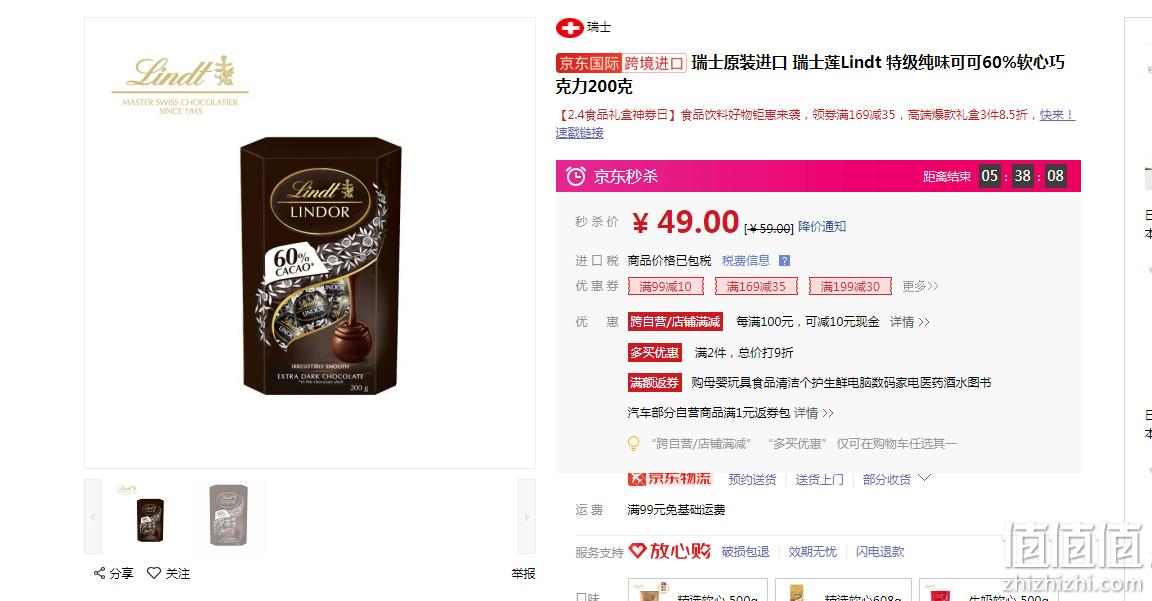Click the share icon below thumbnails
The image size is (1152, 601).
coord(99,573)
